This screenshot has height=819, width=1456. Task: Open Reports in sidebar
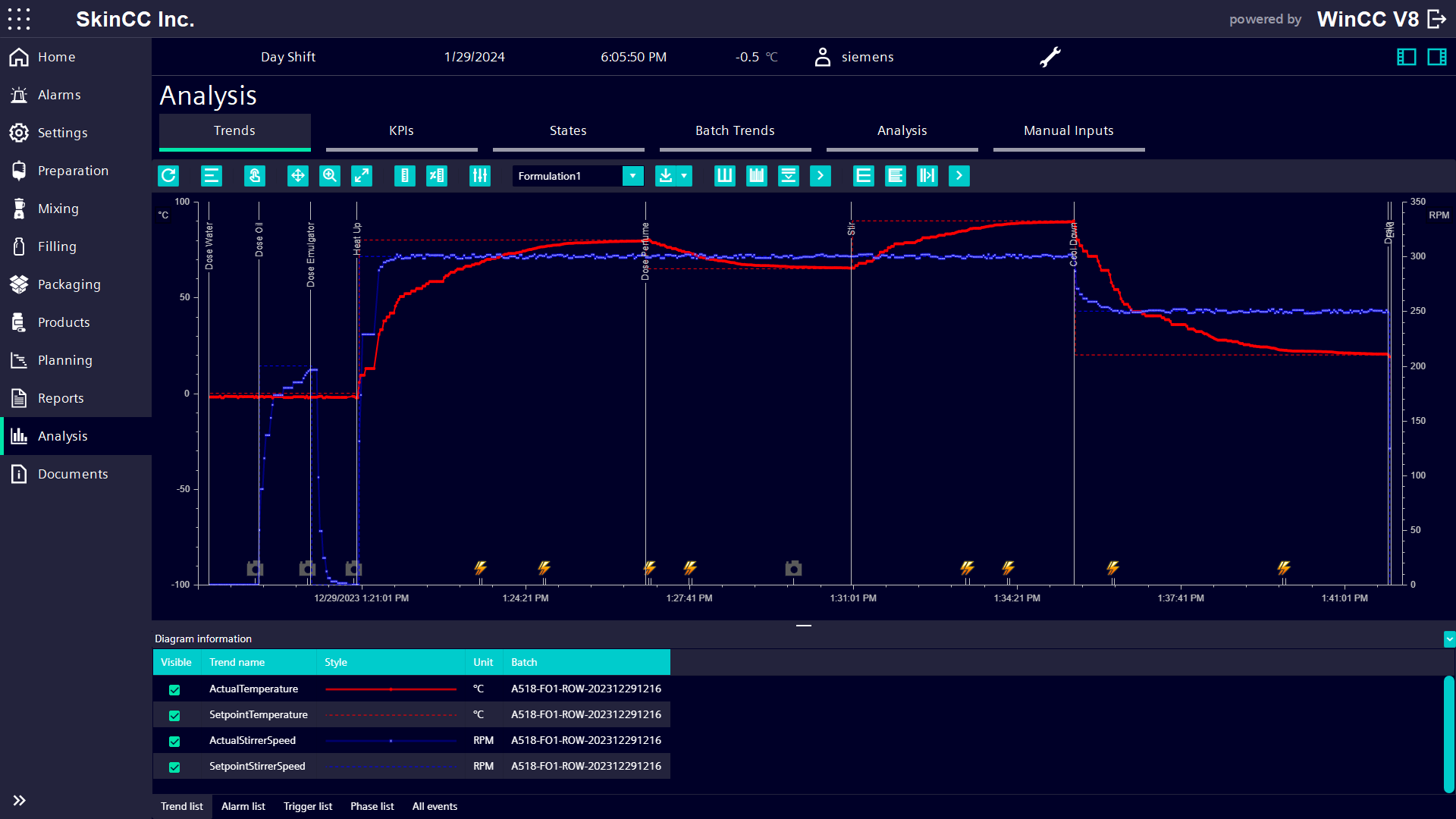click(x=76, y=398)
